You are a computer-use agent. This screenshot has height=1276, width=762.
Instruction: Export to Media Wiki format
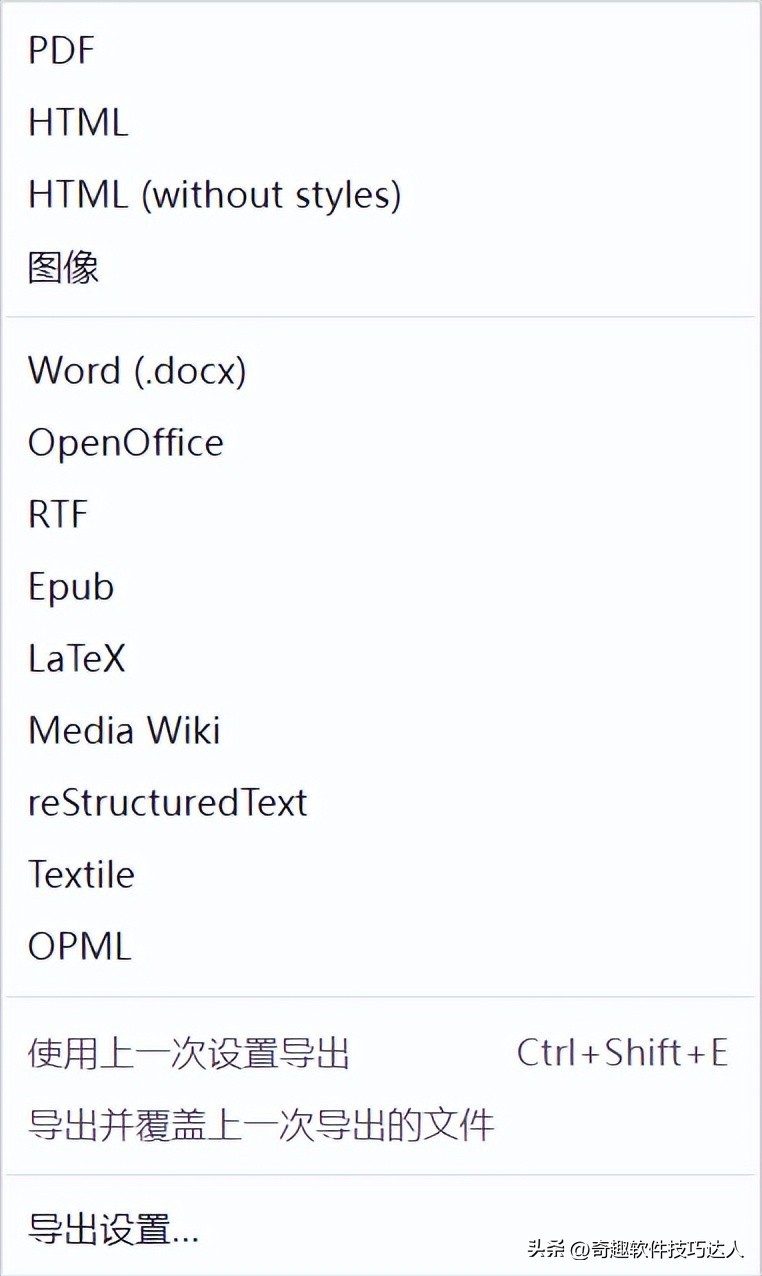[124, 731]
